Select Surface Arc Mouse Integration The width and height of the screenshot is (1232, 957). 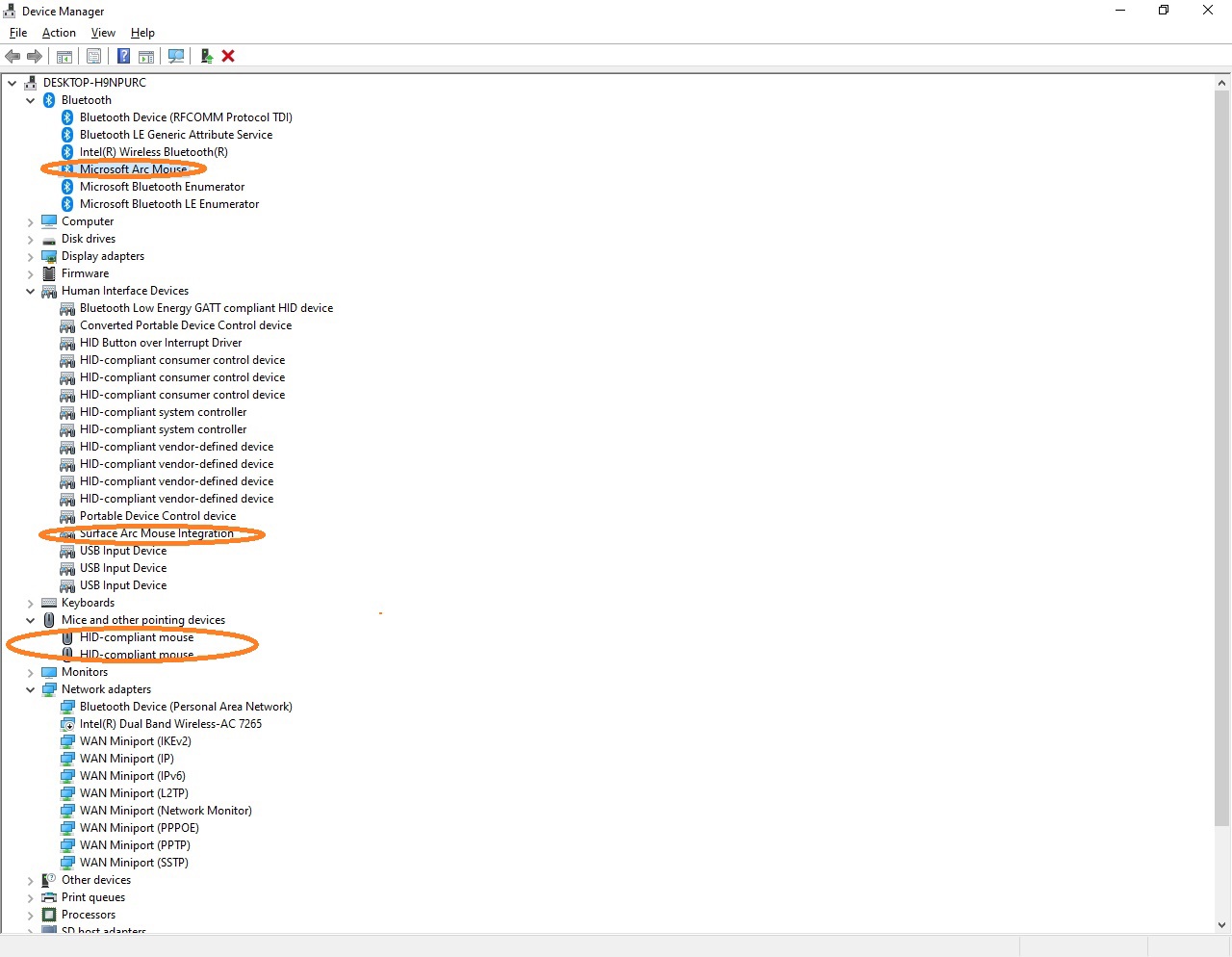point(157,533)
